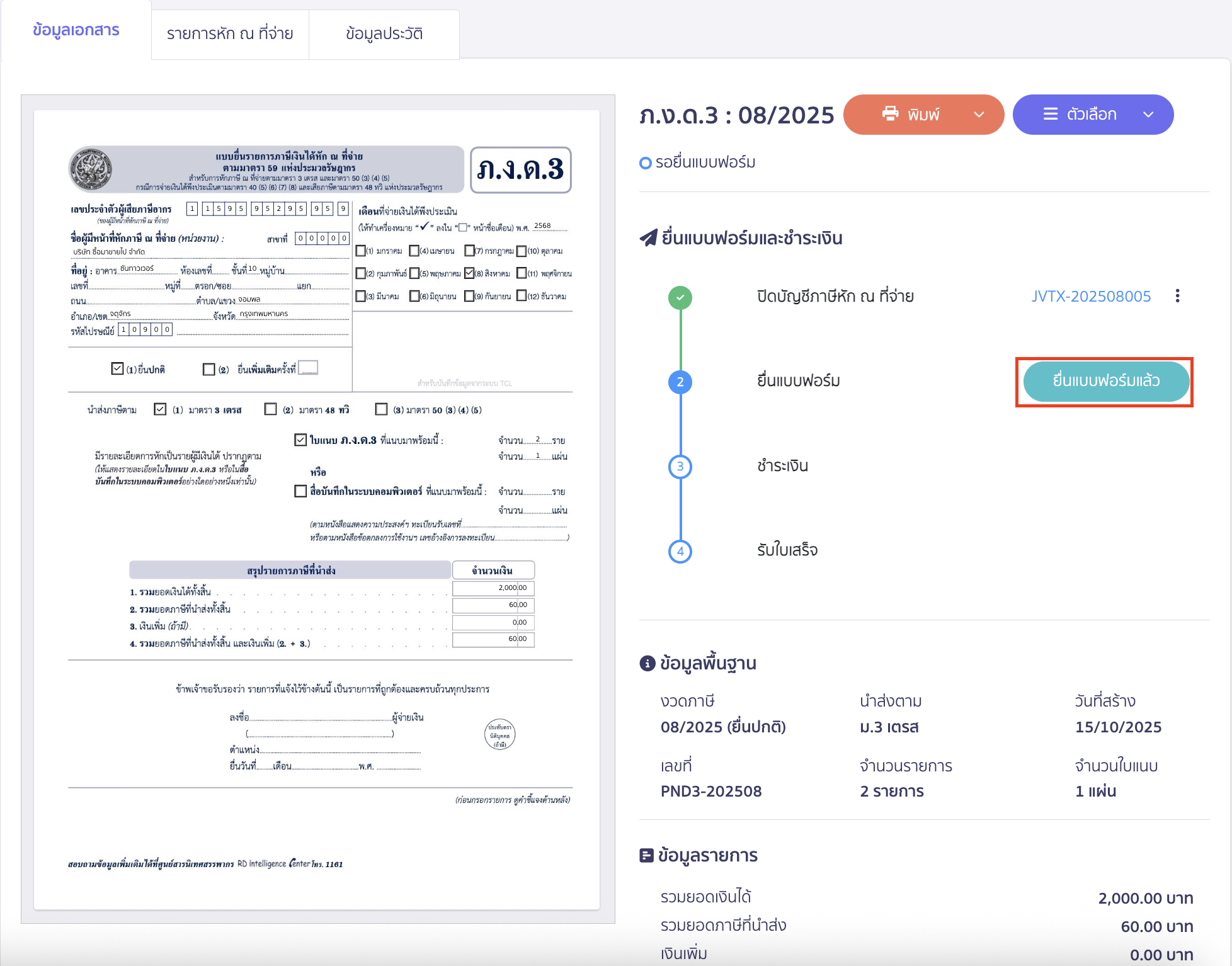This screenshot has width=1232, height=966.
Task: Click the green completed step checkmark icon
Action: tap(680, 297)
